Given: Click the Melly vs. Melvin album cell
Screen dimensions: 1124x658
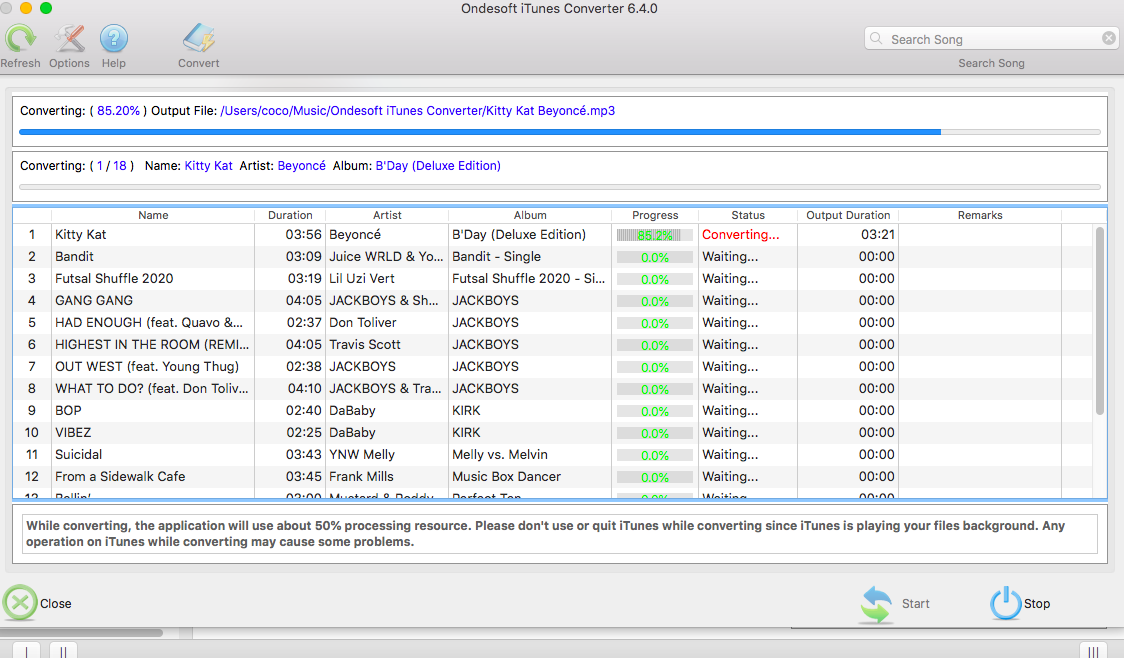Looking at the screenshot, I should 500,454.
